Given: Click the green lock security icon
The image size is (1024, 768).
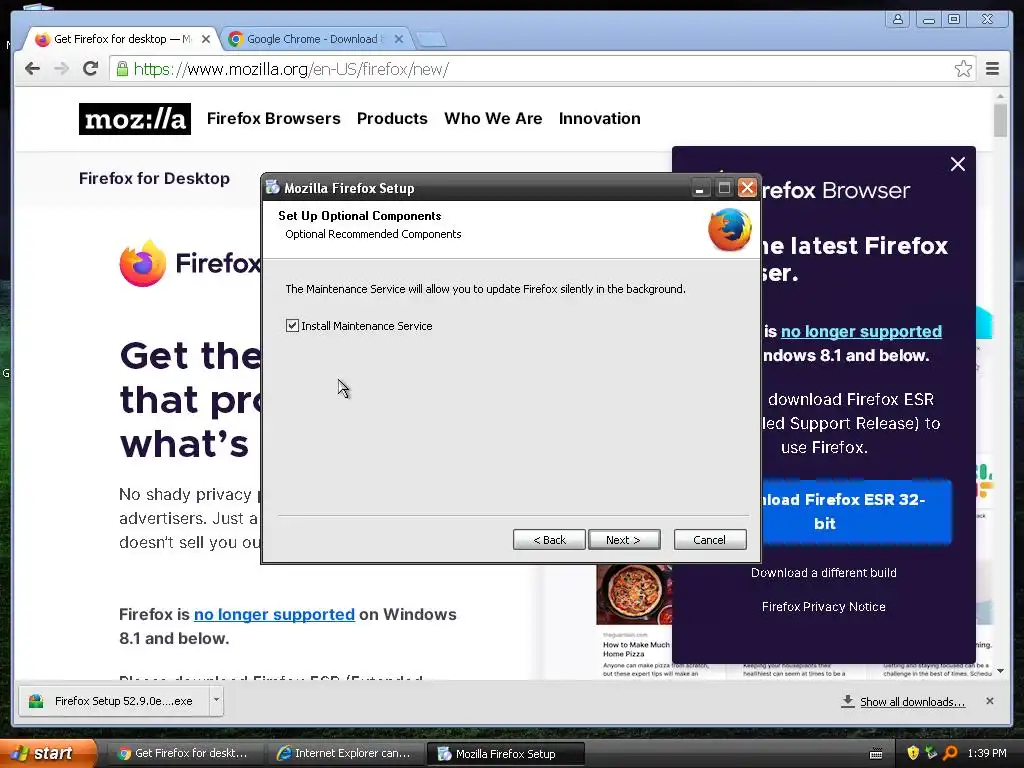Looking at the screenshot, I should [x=122, y=69].
